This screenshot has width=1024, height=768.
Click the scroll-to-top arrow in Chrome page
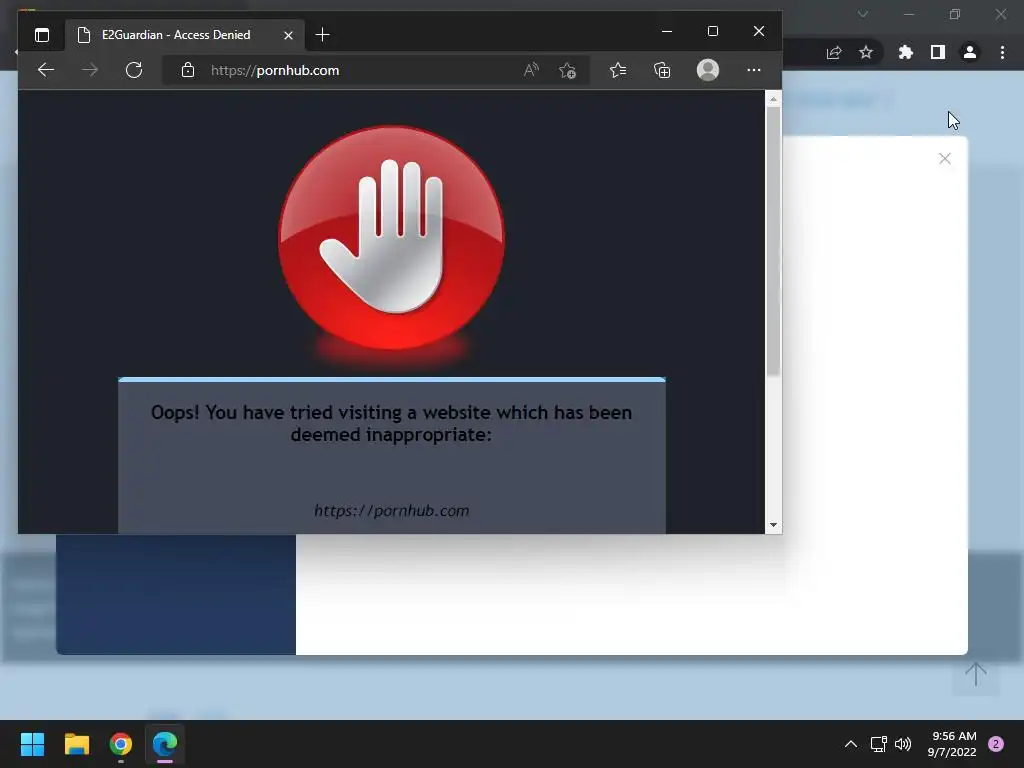click(x=976, y=674)
